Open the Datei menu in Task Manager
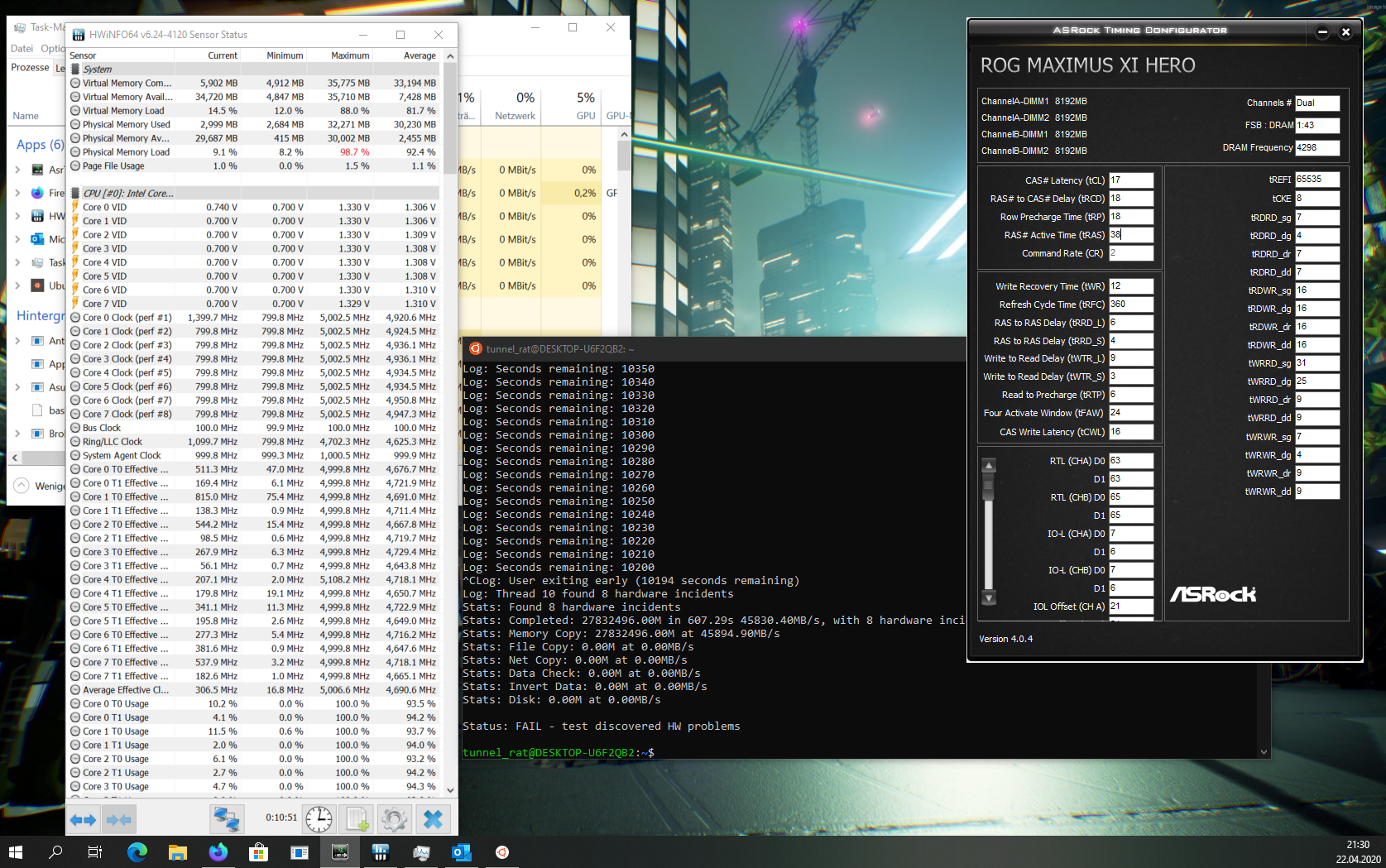Screen dimensions: 1386x868 pos(22,49)
